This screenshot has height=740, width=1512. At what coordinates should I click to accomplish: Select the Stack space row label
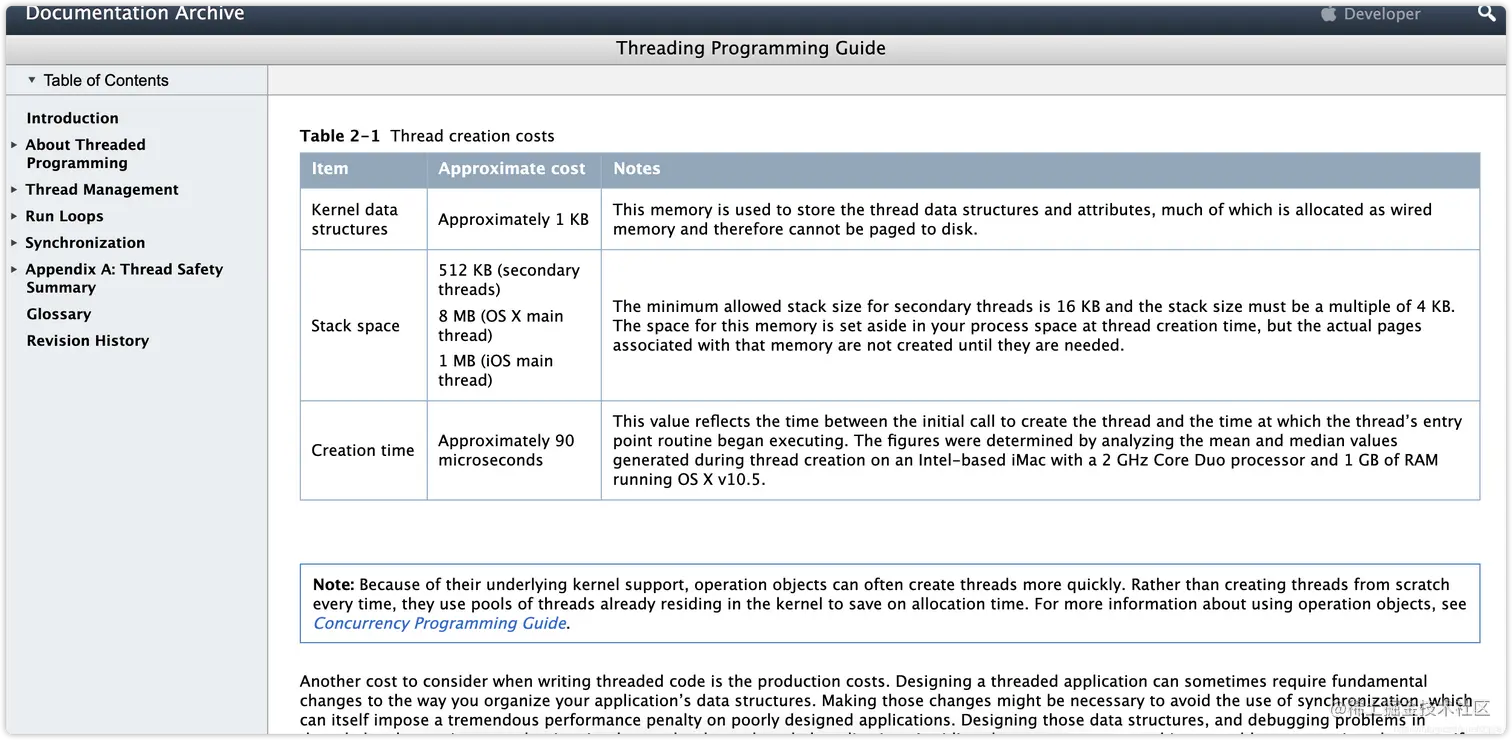pos(355,325)
